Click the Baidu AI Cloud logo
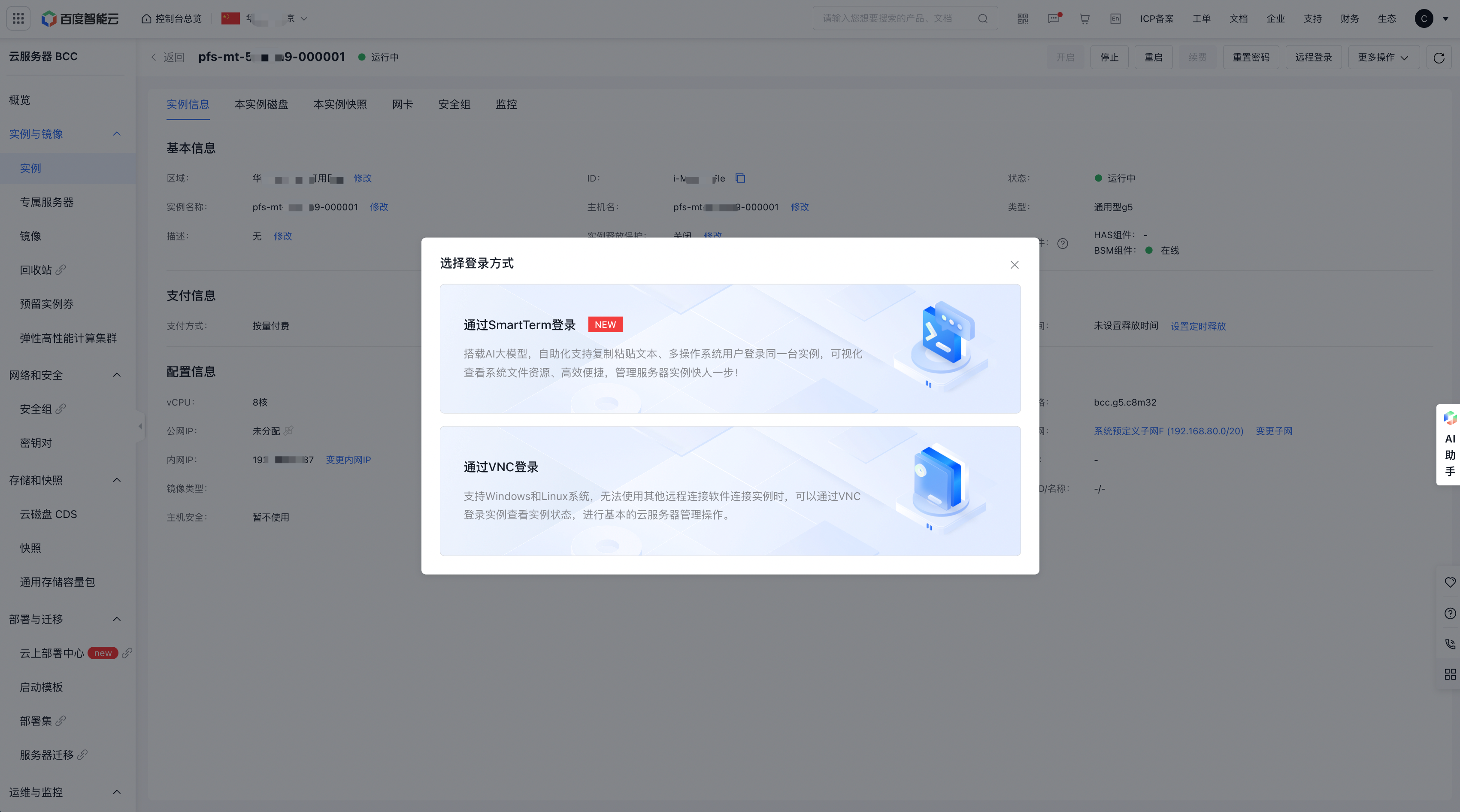The image size is (1460, 812). pyautogui.click(x=80, y=19)
